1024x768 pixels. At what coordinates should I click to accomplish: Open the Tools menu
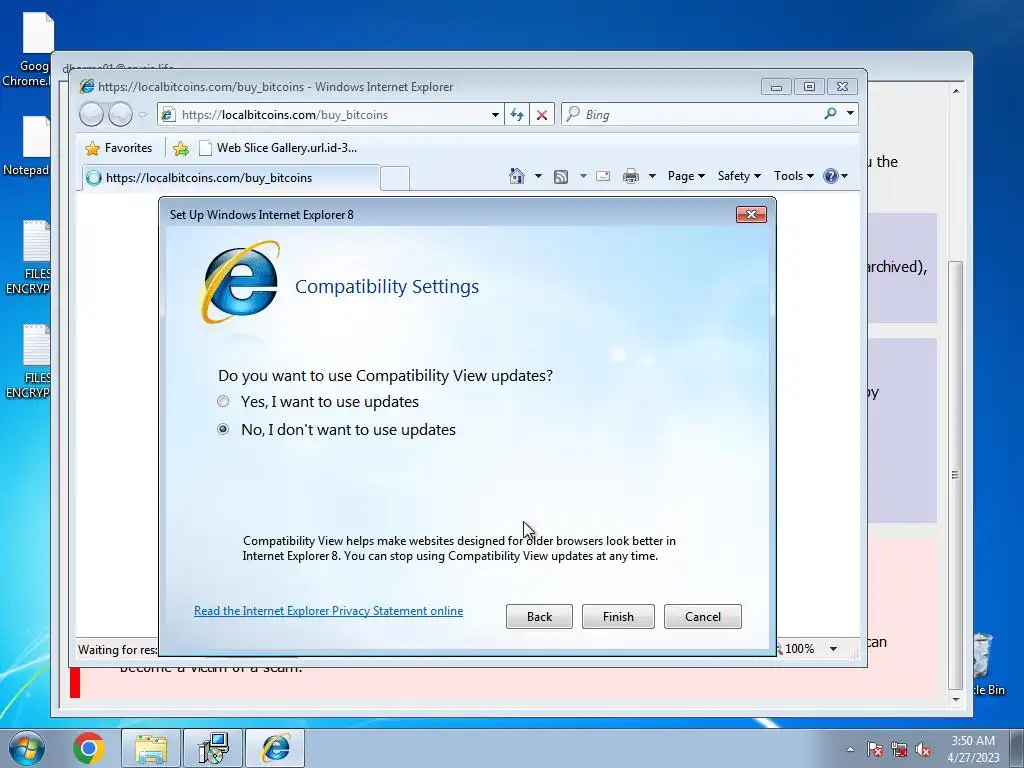(x=793, y=176)
